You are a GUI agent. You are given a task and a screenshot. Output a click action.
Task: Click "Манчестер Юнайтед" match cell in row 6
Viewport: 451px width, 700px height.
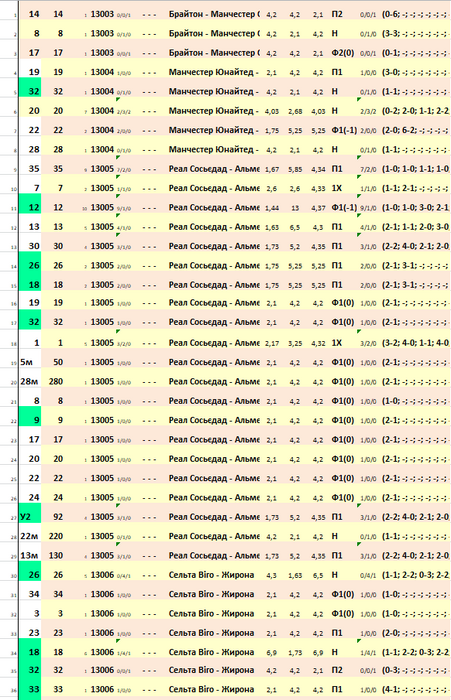tap(214, 111)
